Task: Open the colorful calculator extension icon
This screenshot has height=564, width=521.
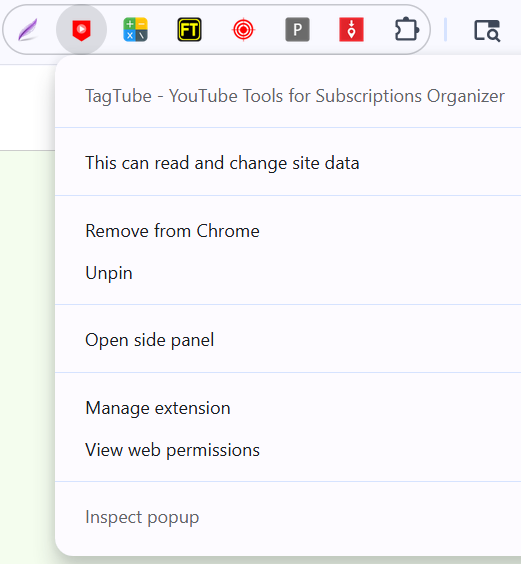Action: click(135, 29)
